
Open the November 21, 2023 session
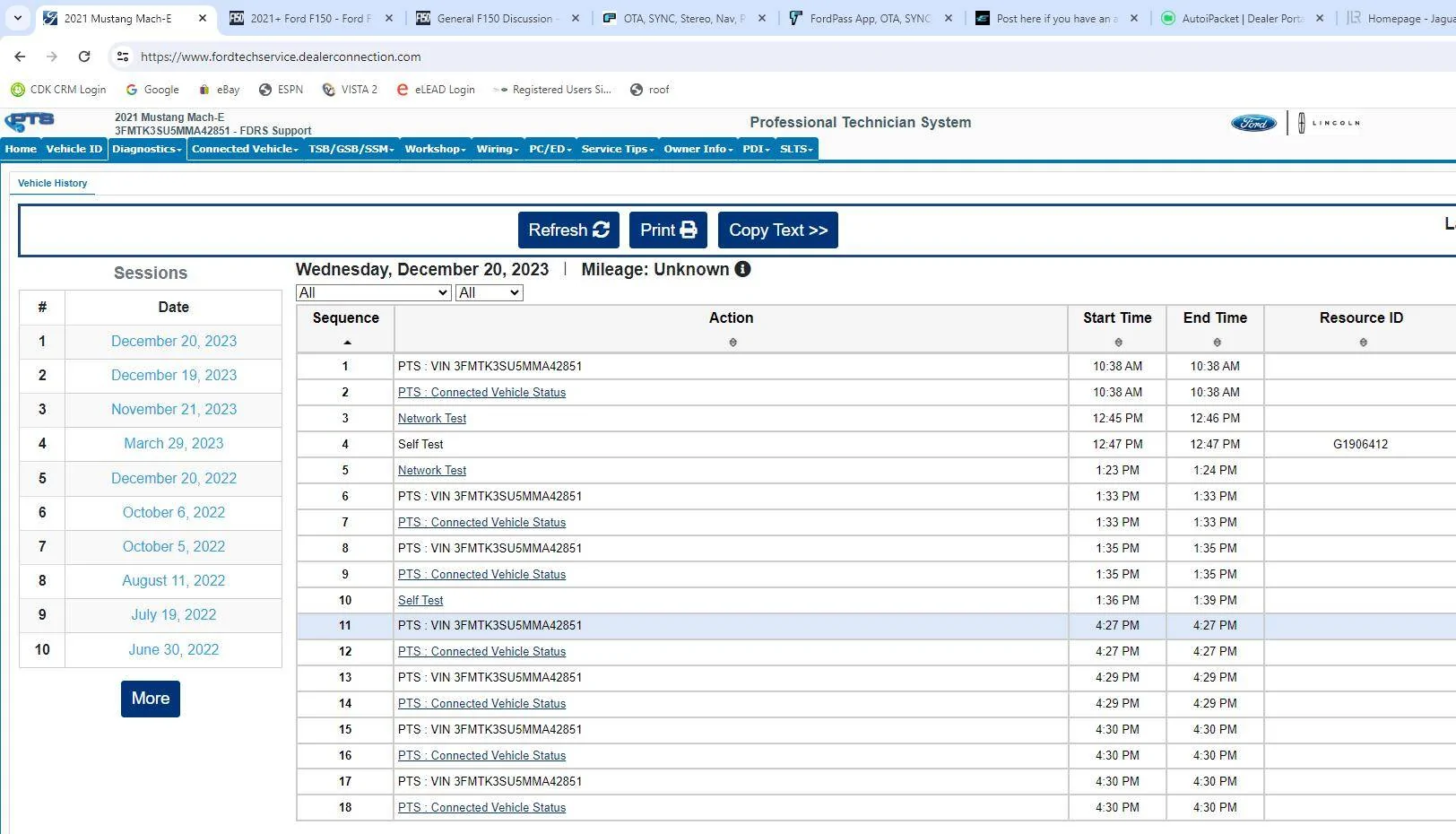(174, 409)
